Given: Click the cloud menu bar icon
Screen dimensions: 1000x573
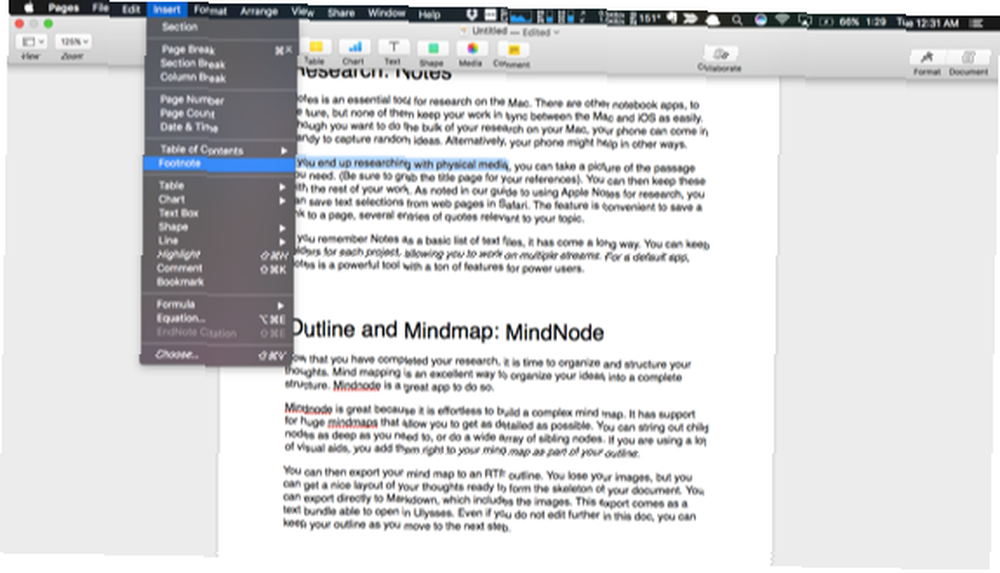Looking at the screenshot, I should [x=713, y=20].
